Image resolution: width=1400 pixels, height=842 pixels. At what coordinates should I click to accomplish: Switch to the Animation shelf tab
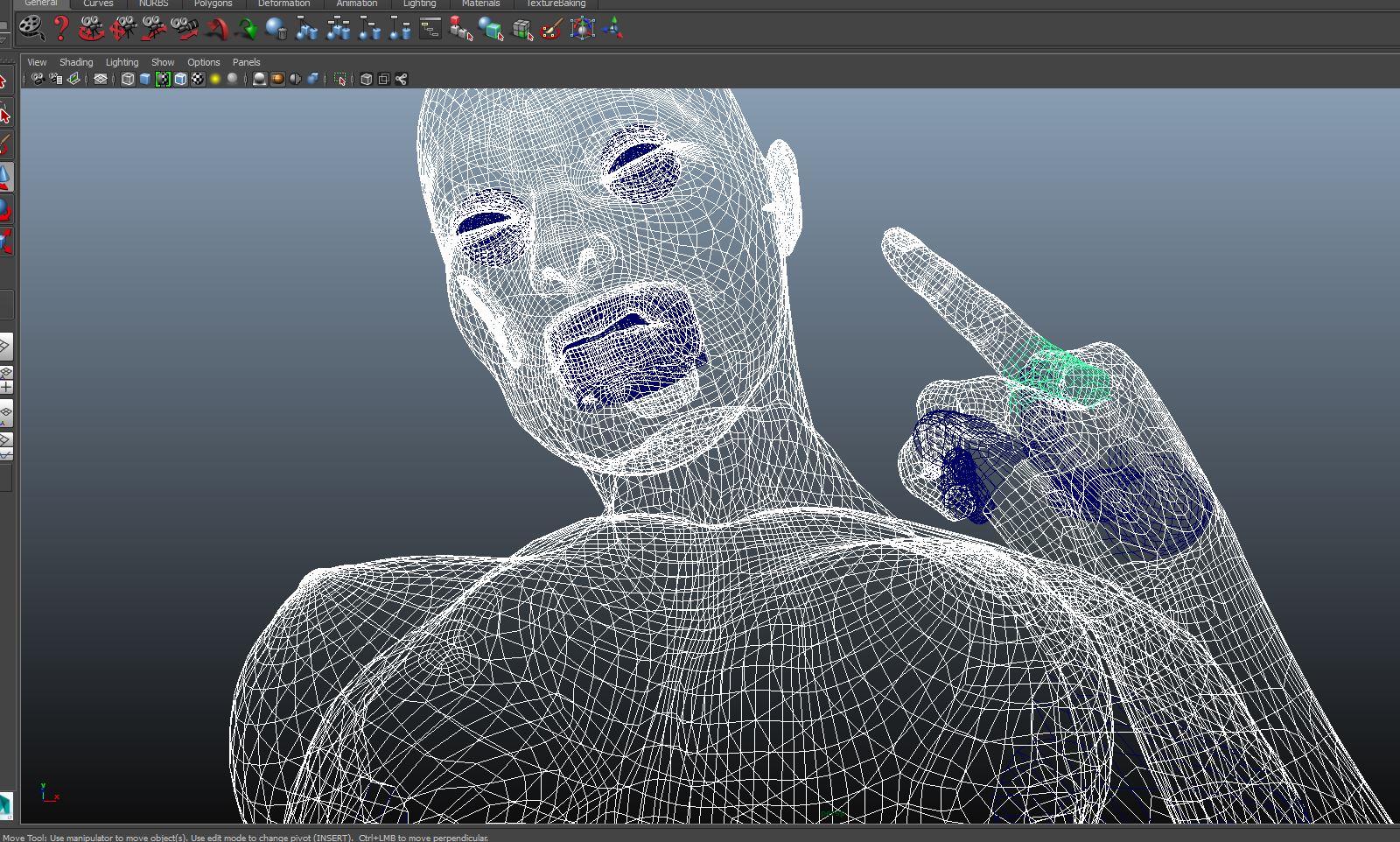[357, 4]
